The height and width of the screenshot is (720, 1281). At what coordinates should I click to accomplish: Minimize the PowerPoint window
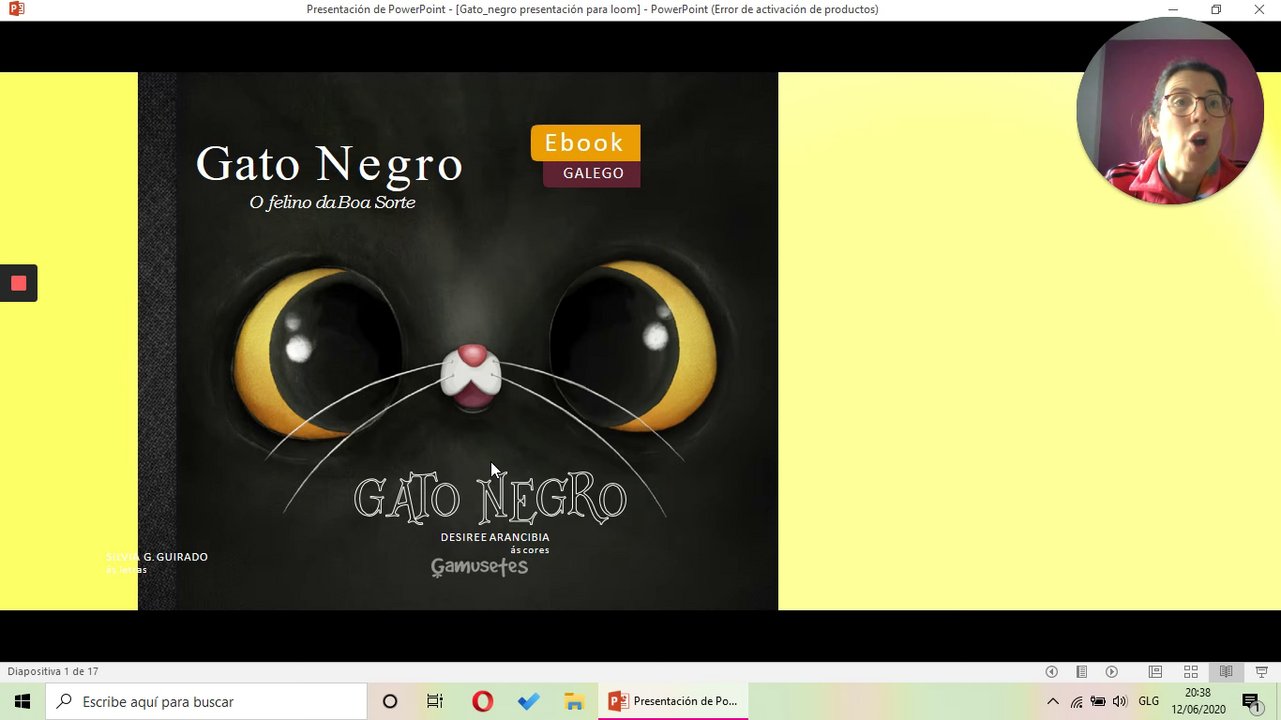[1173, 9]
